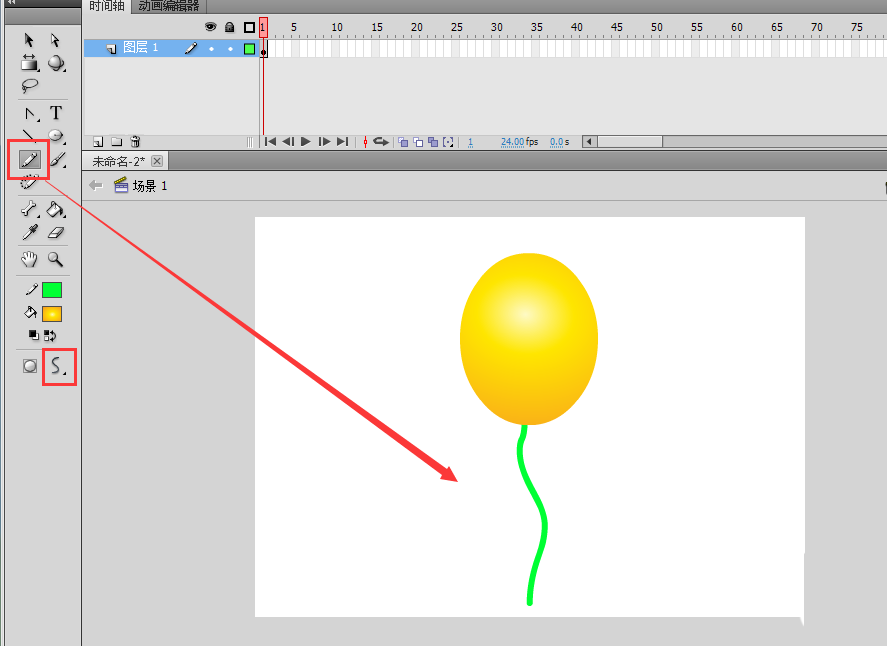Select the Brush tool
This screenshot has width=887, height=646.
click(x=57, y=160)
